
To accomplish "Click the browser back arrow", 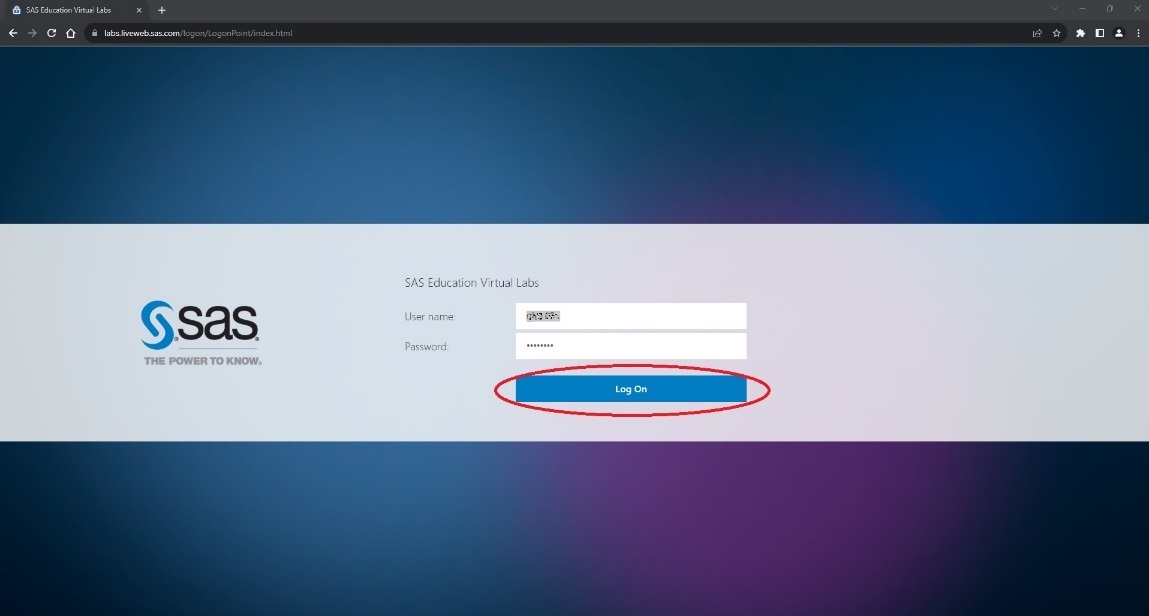I will coord(12,33).
